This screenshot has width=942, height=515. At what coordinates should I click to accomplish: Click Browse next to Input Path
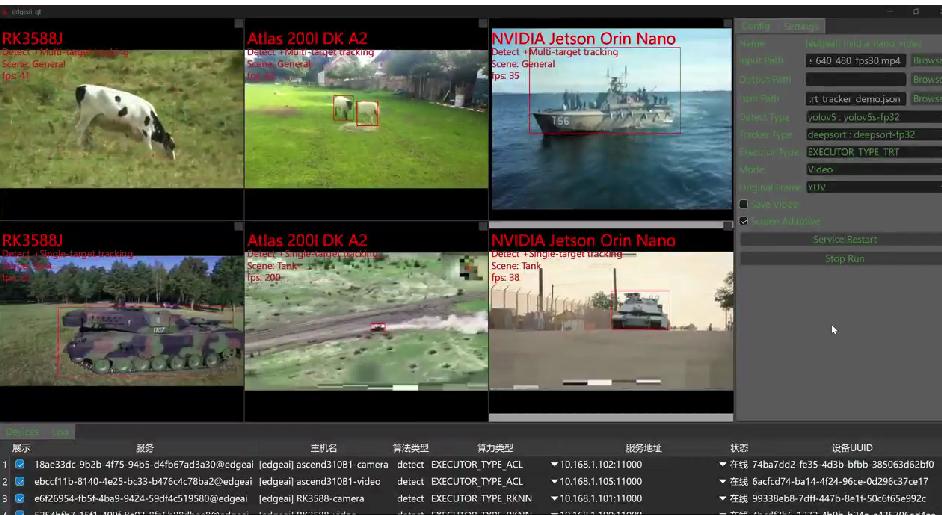tap(926, 61)
